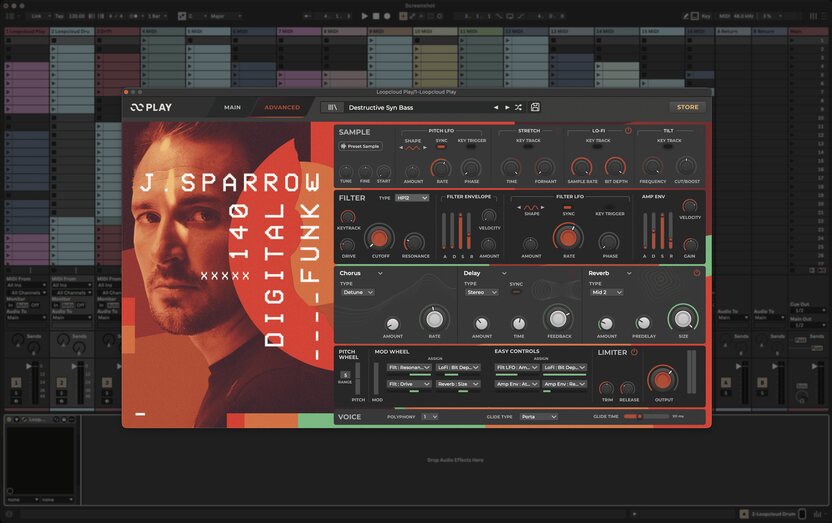
Task: Click the Preset Sample button
Action: [360, 146]
